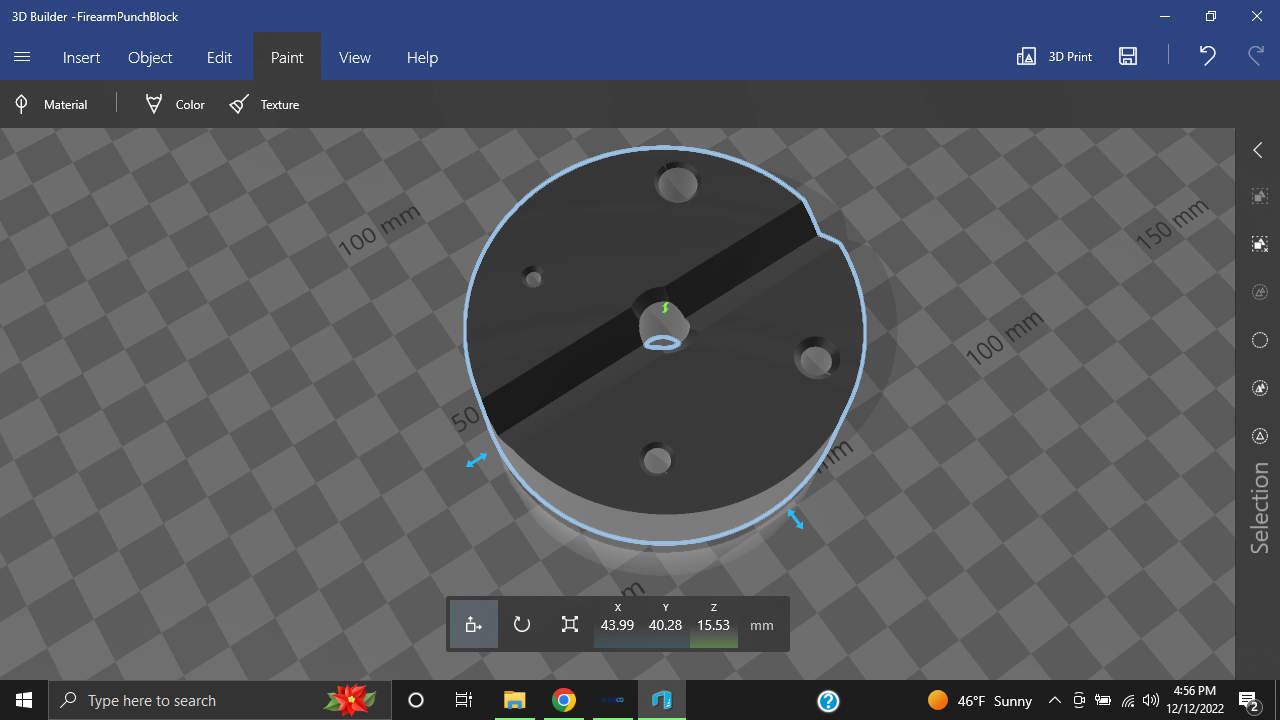Show hidden system tray icons

click(x=1055, y=700)
